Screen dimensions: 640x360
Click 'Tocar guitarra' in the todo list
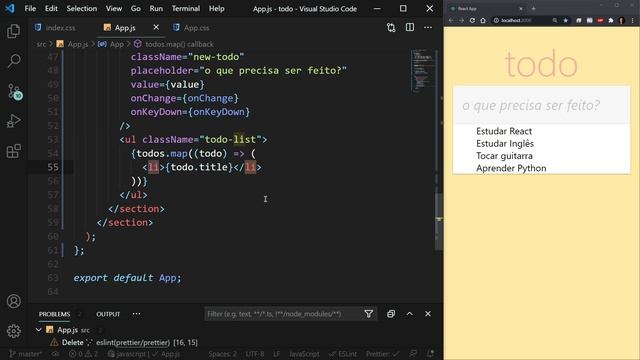tap(504, 156)
